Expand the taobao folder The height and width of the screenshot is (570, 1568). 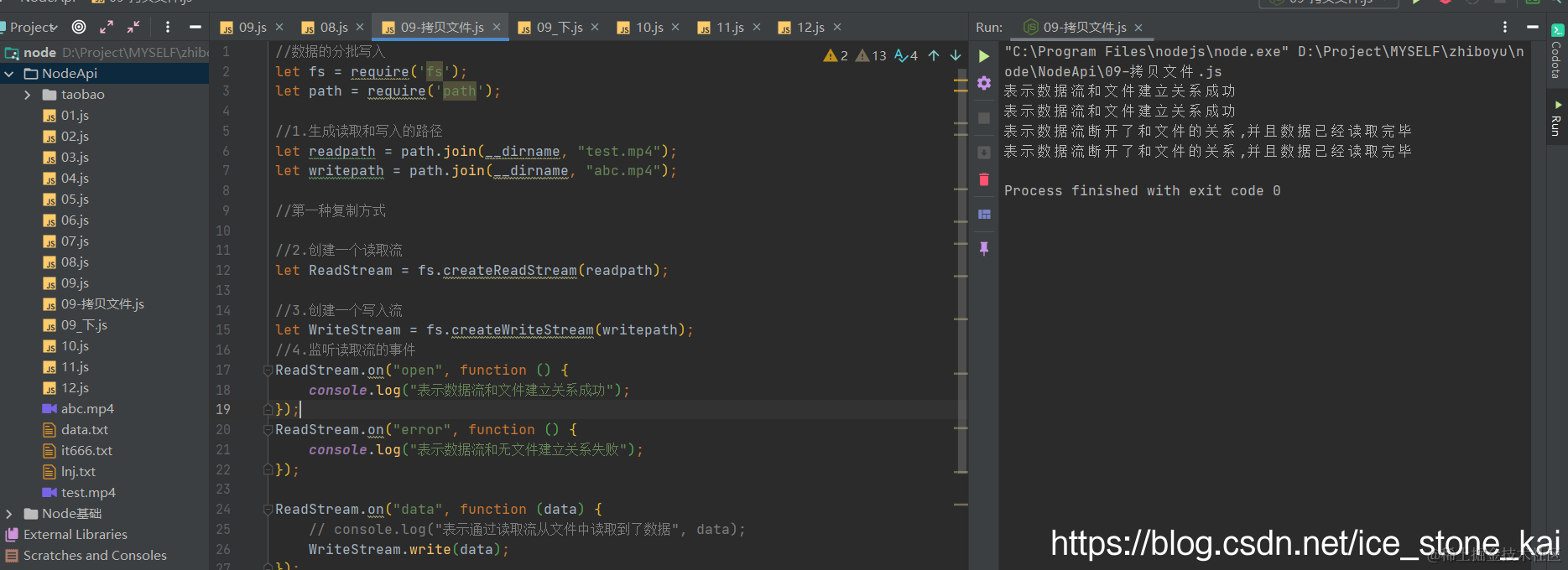point(27,95)
